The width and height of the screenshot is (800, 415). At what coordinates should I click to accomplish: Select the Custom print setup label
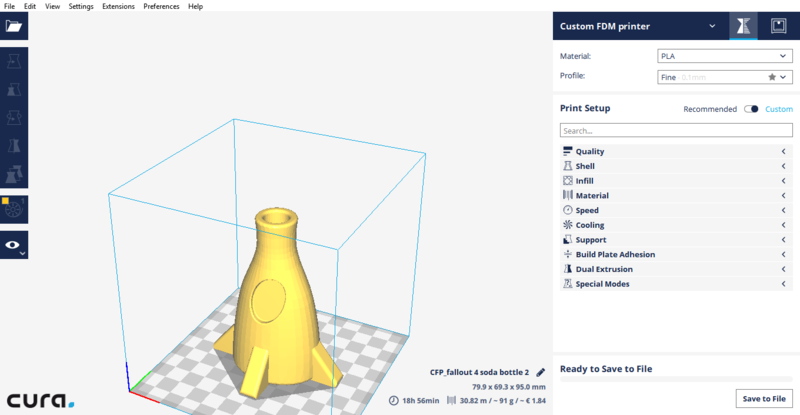(x=779, y=109)
